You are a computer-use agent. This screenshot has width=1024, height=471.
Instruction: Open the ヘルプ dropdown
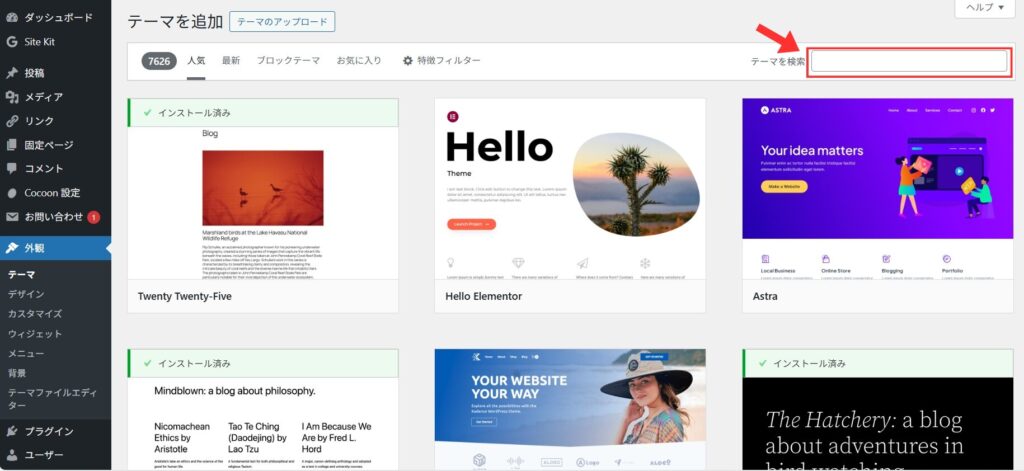[985, 8]
